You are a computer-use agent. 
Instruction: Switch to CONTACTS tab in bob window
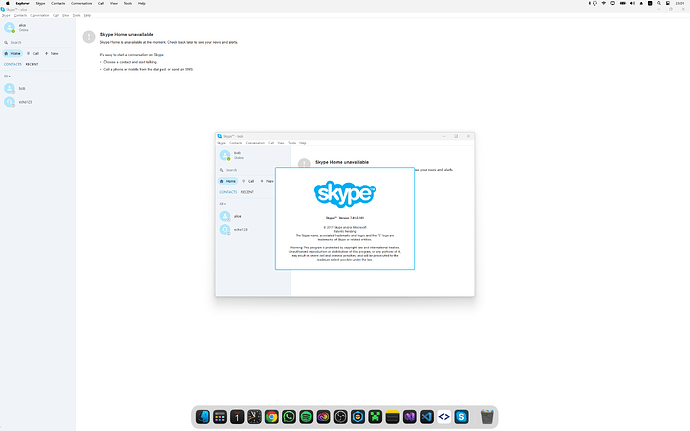tap(228, 192)
